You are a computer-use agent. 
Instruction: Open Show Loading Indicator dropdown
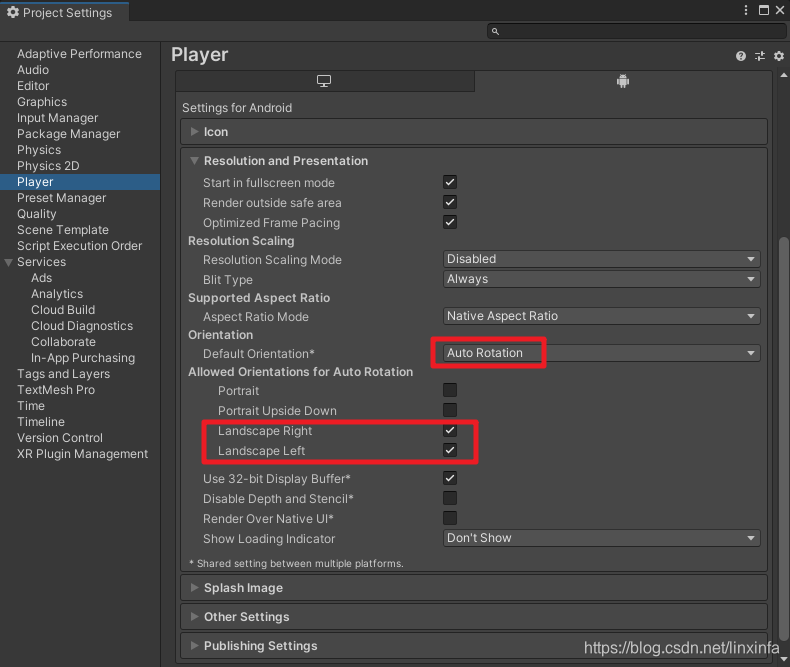click(x=602, y=538)
